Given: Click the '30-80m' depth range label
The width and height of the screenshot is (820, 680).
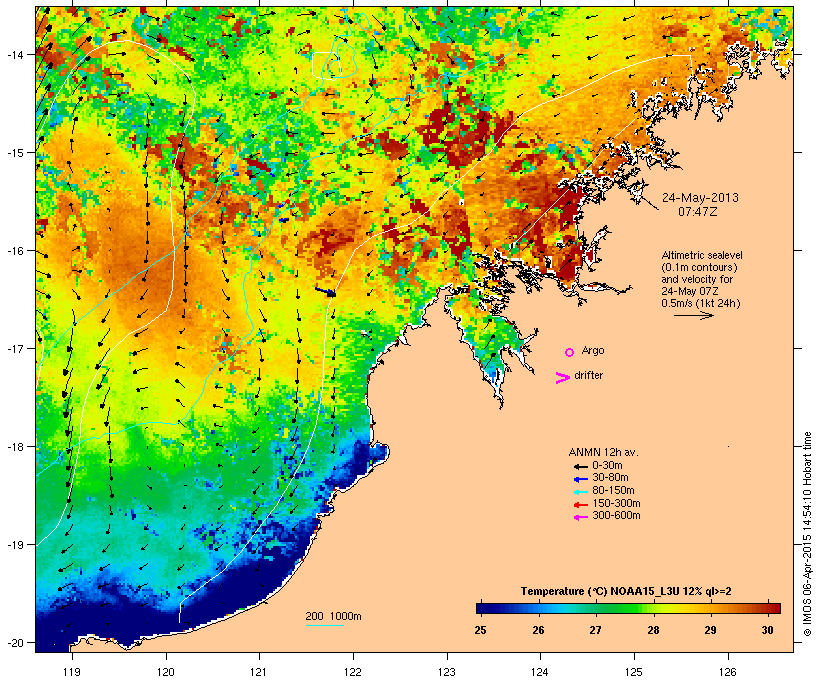Looking at the screenshot, I should click(x=610, y=478).
